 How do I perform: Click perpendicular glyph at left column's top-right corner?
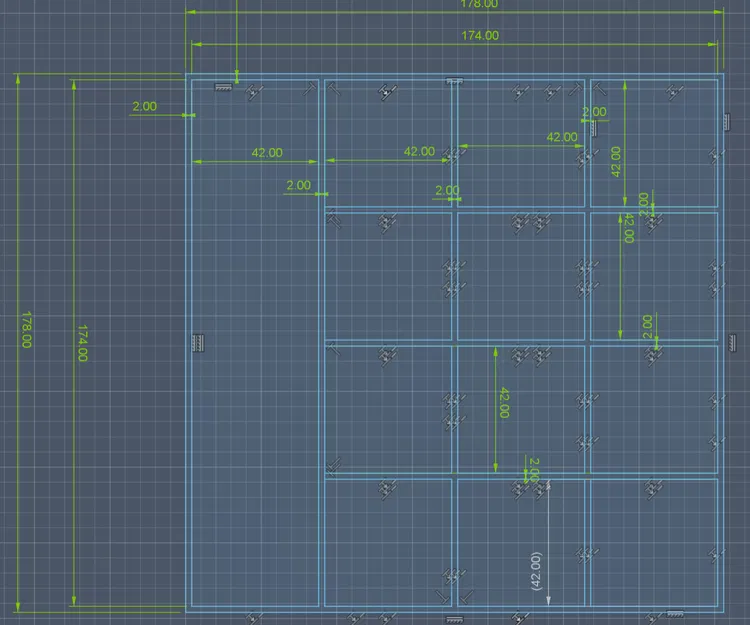coord(310,88)
